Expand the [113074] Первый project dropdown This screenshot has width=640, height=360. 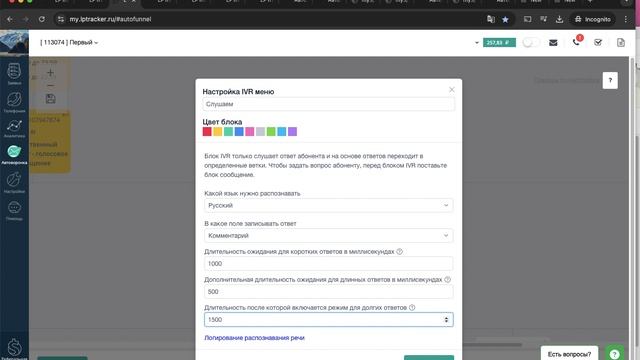pyautogui.click(x=69, y=42)
